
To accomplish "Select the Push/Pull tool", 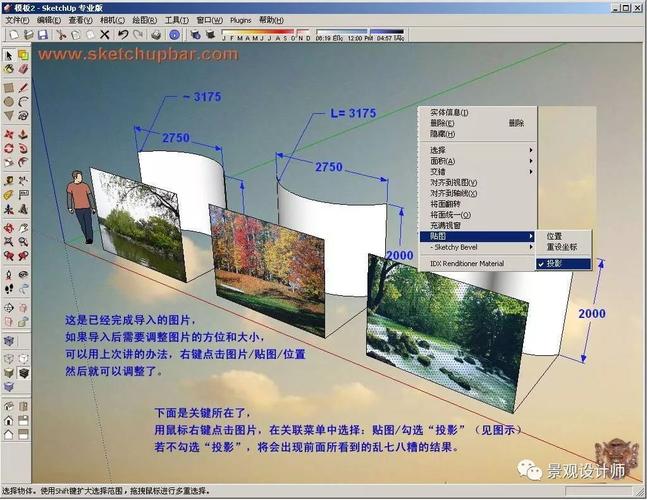I will pyautogui.click(x=23, y=134).
